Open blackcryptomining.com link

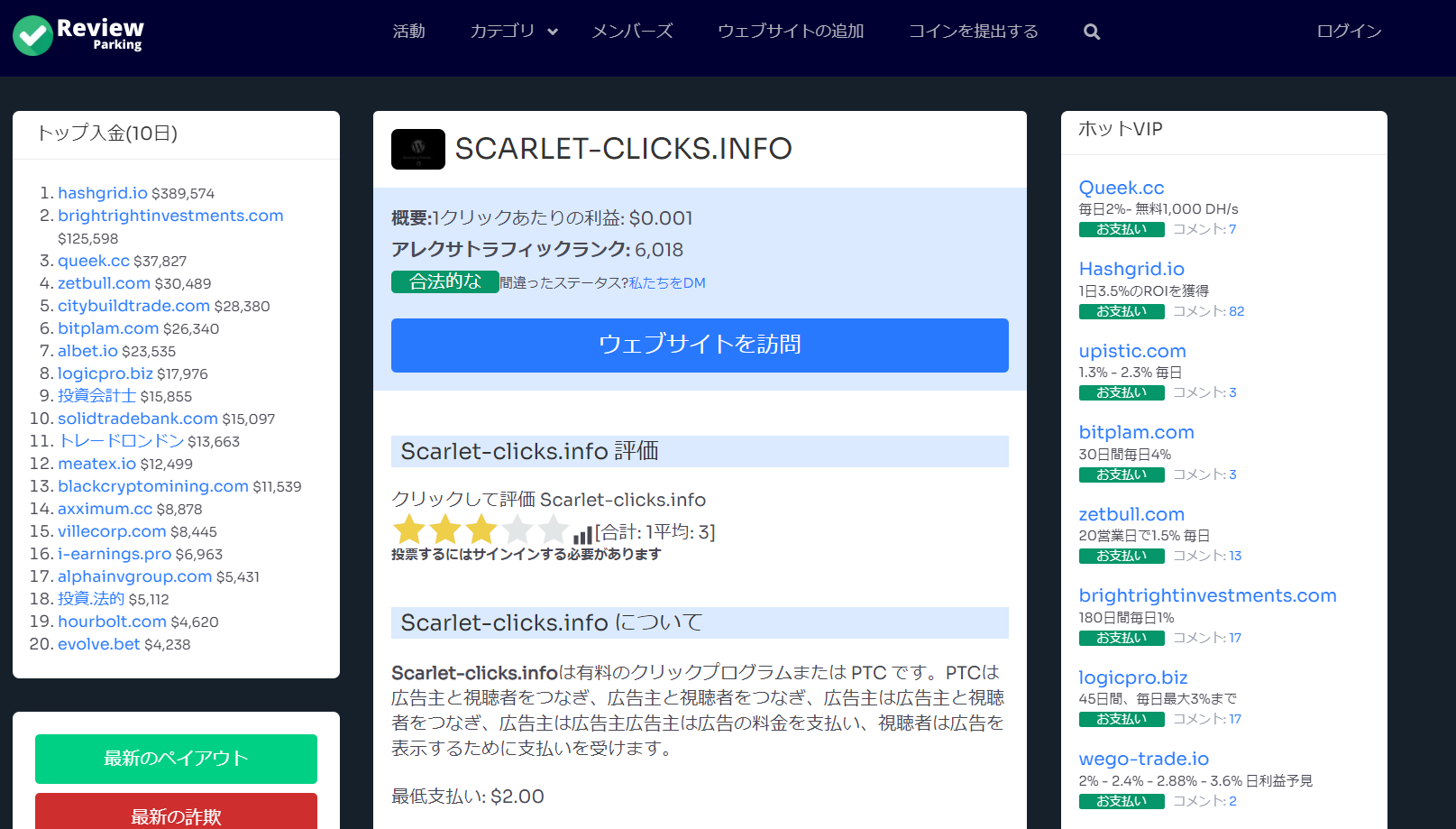[x=153, y=486]
